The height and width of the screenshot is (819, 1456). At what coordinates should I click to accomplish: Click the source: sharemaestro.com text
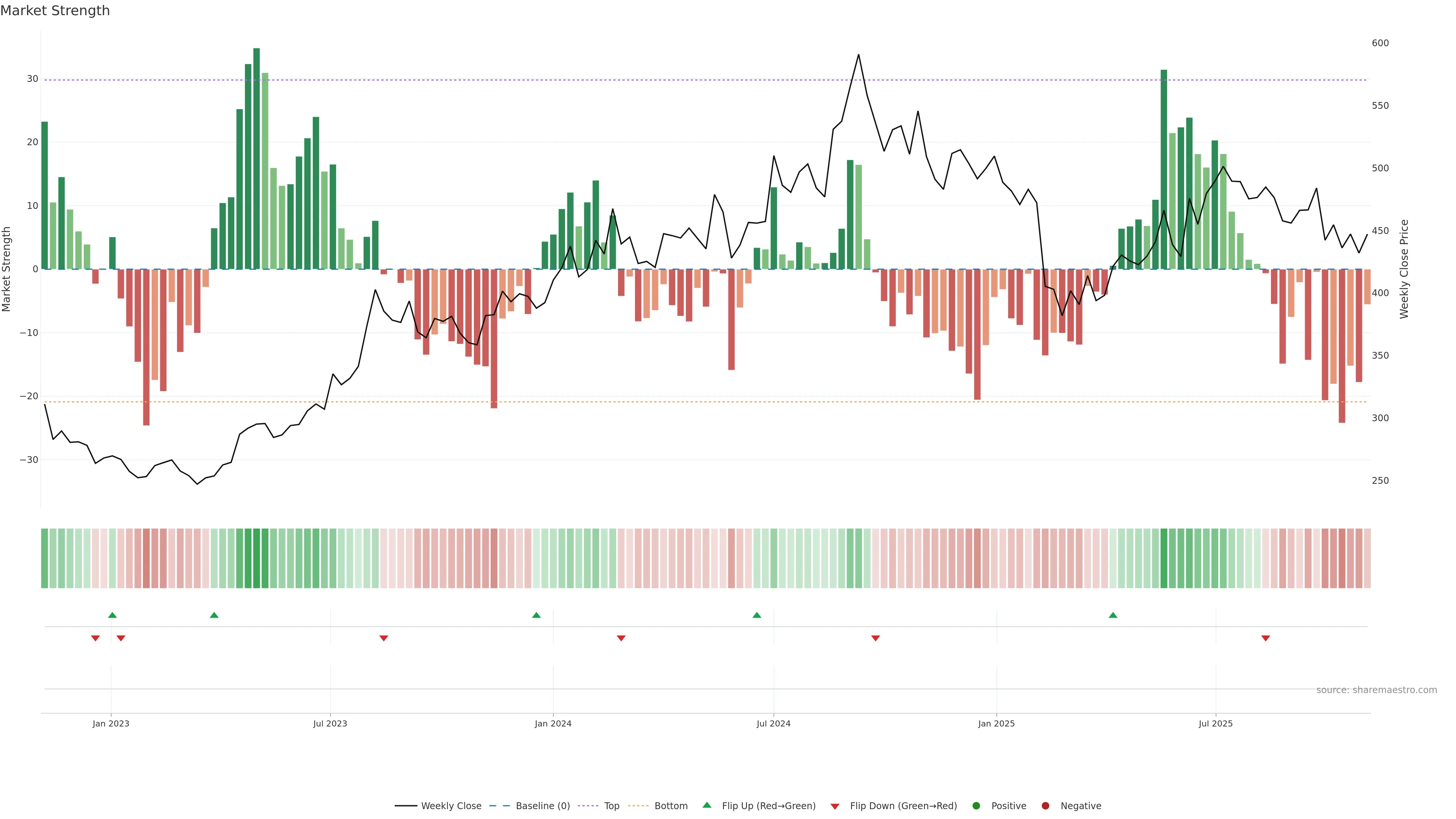(x=1376, y=690)
